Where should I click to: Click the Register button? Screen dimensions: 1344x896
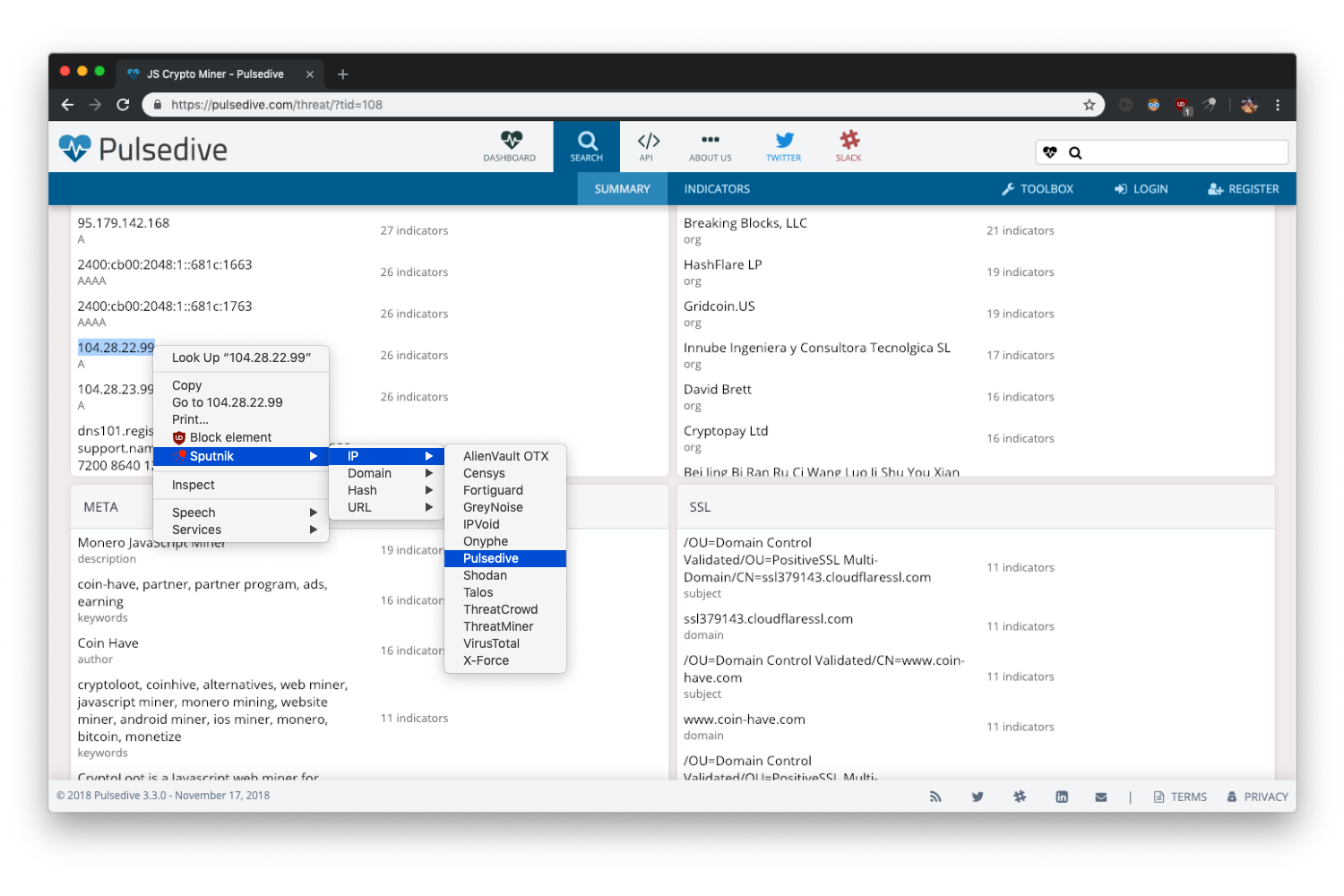1243,189
